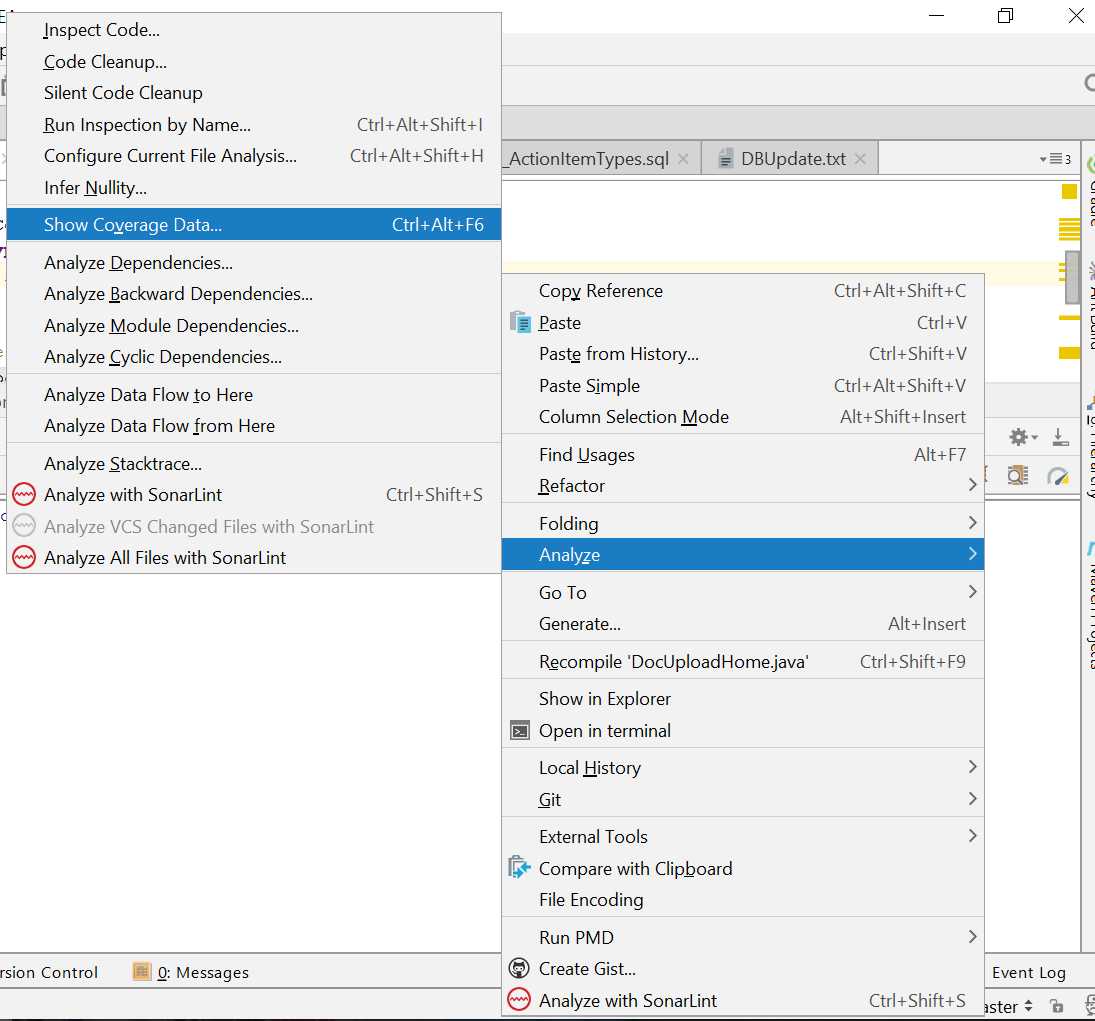Click the gear settings icon in the tool window
Screen dimensions: 1095x1021
pyautogui.click(x=1019, y=437)
